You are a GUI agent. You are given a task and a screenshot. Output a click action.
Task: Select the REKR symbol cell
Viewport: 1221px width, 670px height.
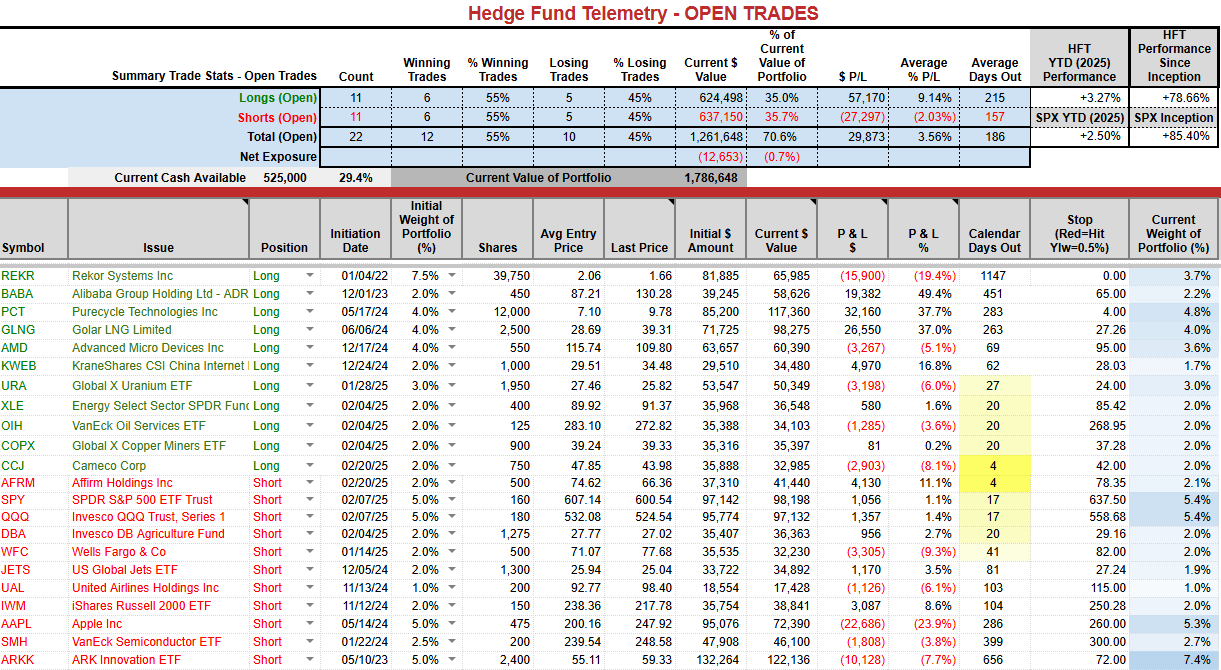[34, 276]
